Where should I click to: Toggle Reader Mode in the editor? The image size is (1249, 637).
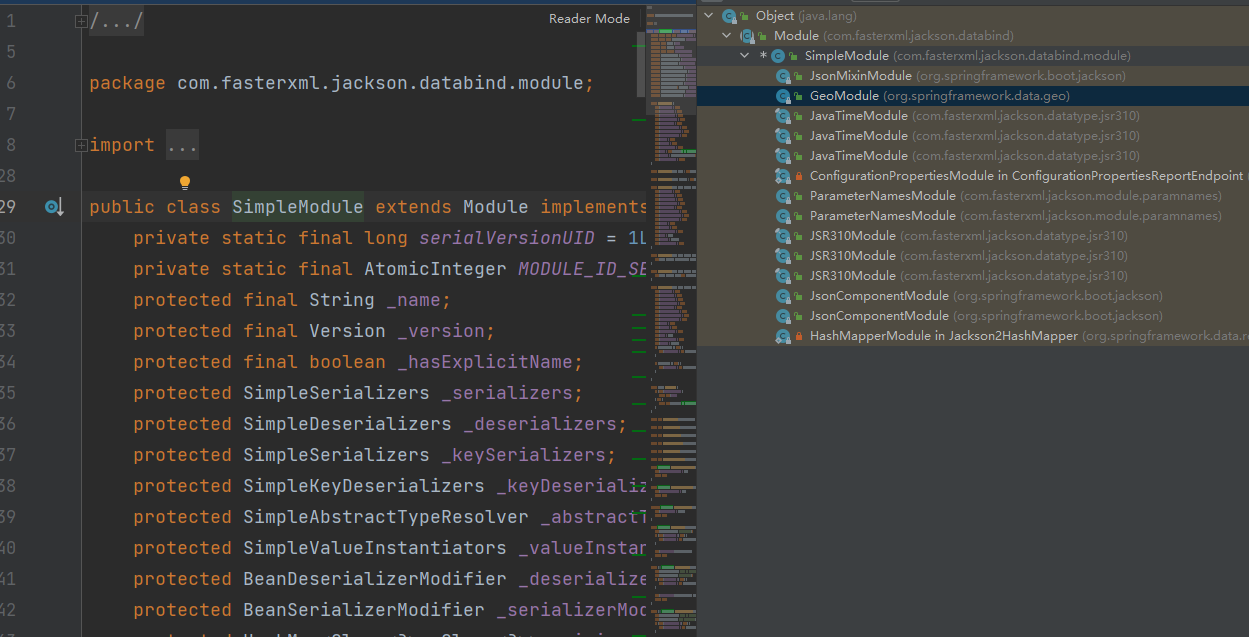pos(589,19)
